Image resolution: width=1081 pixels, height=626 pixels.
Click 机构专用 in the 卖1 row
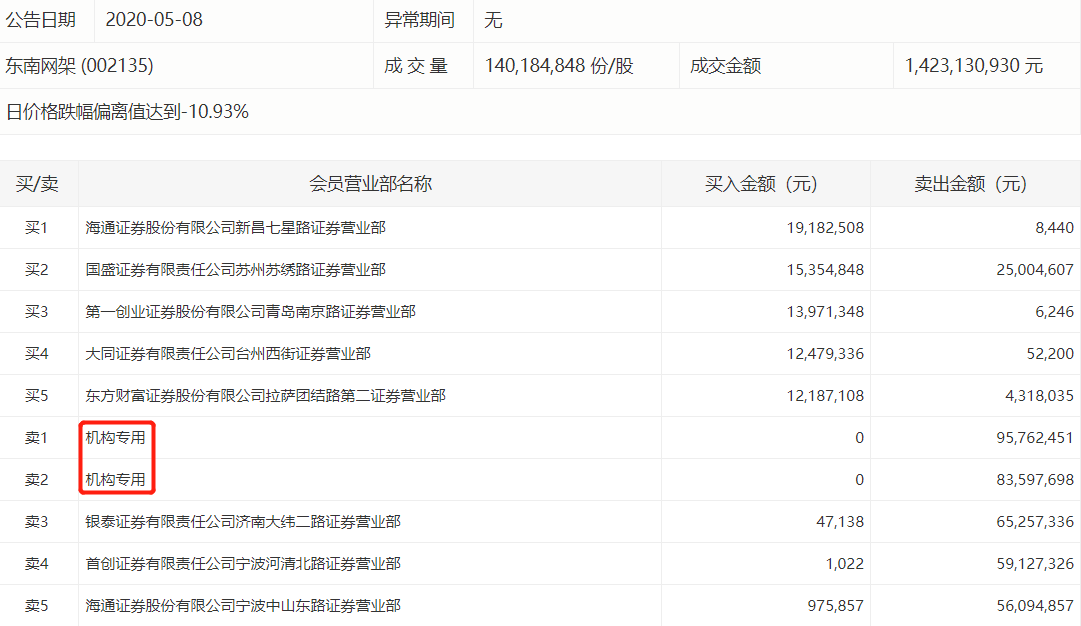click(115, 438)
